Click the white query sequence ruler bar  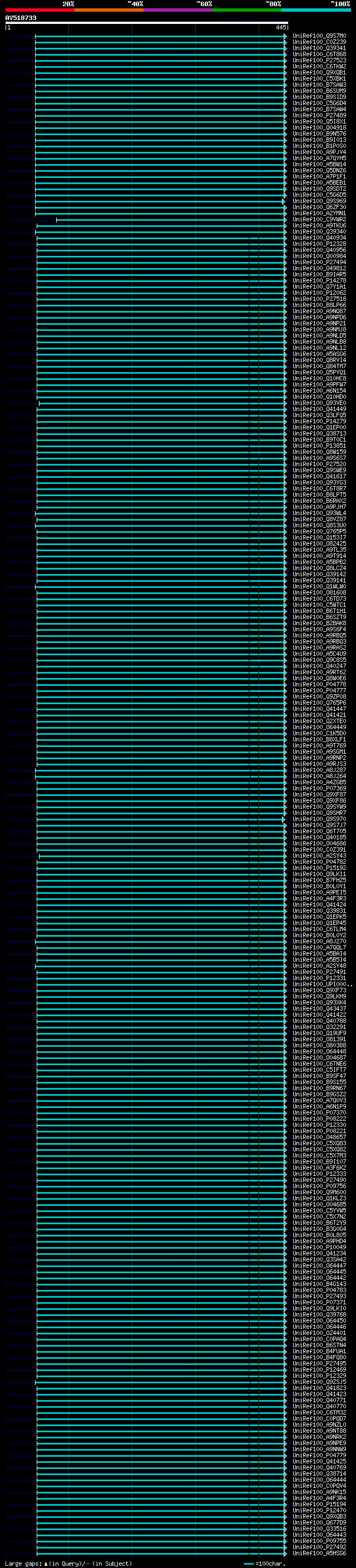click(146, 22)
